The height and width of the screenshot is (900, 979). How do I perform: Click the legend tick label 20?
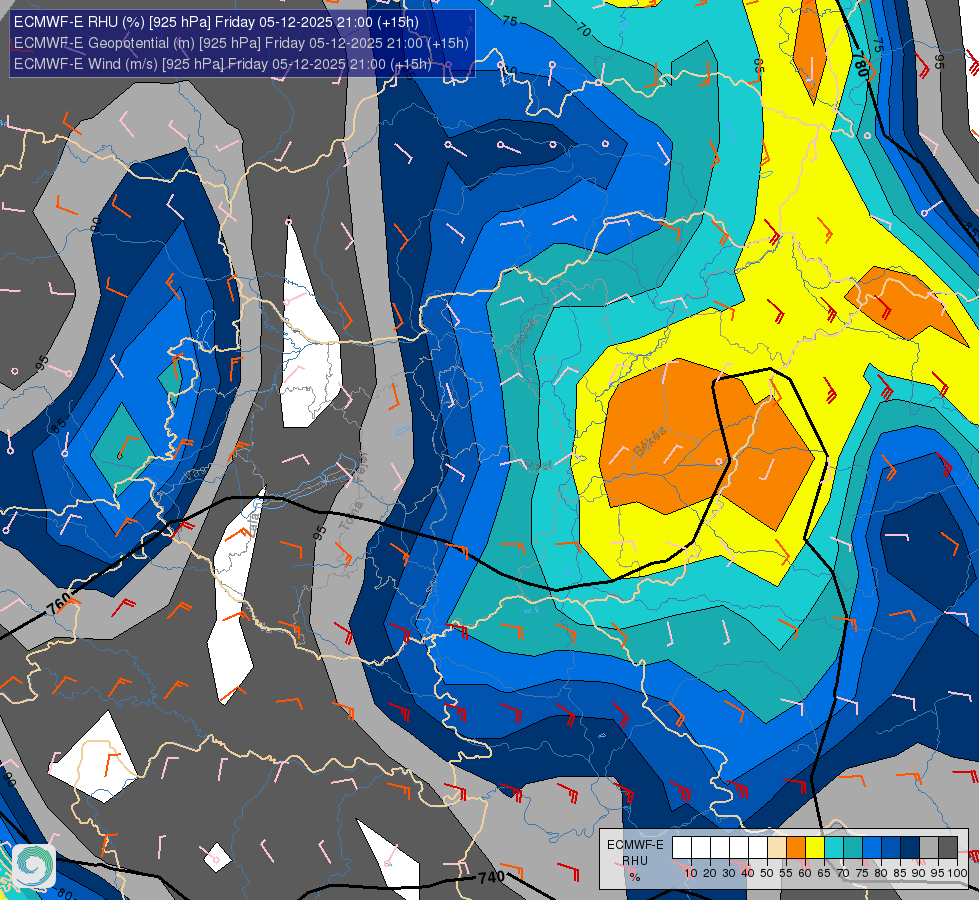pyautogui.click(x=710, y=873)
